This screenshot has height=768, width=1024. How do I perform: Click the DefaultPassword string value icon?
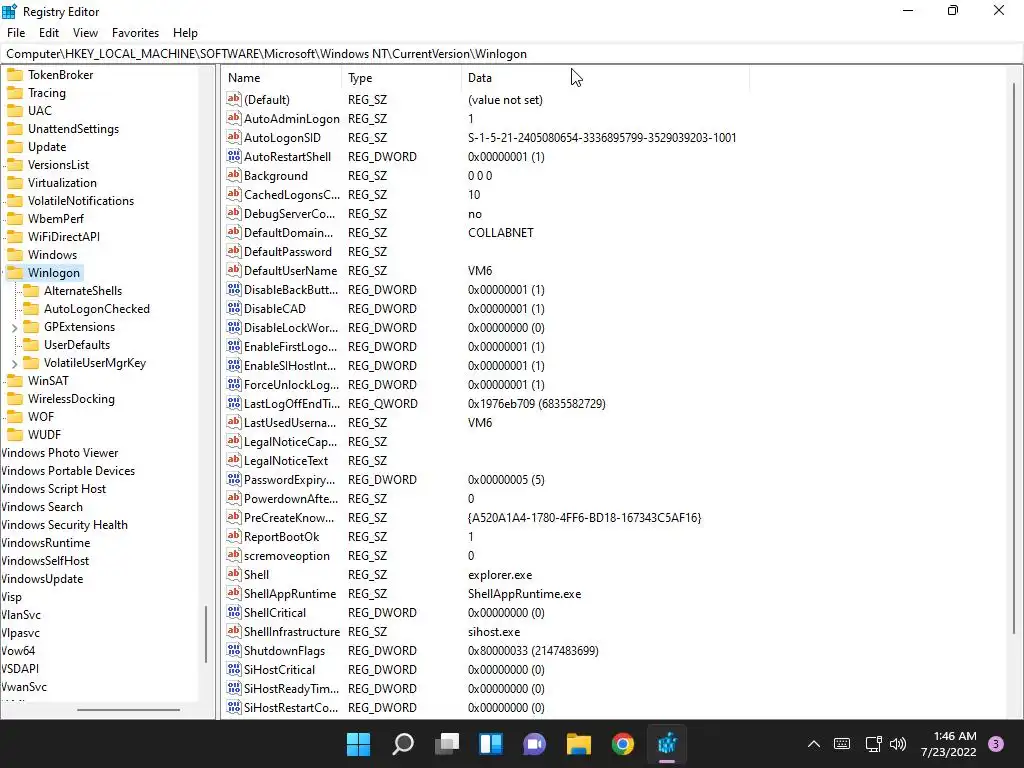tap(234, 251)
